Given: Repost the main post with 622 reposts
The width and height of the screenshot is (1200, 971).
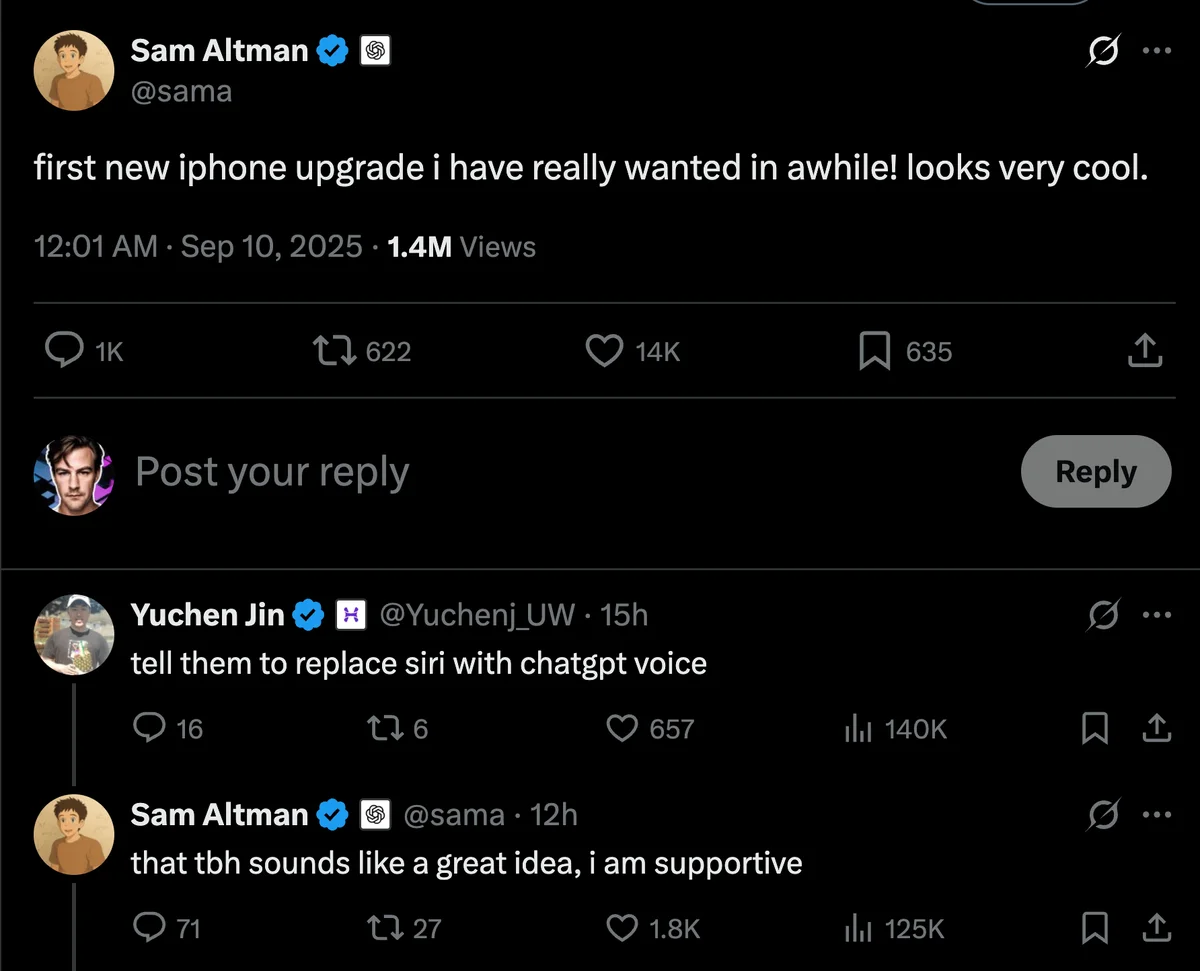Looking at the screenshot, I should 333,351.
